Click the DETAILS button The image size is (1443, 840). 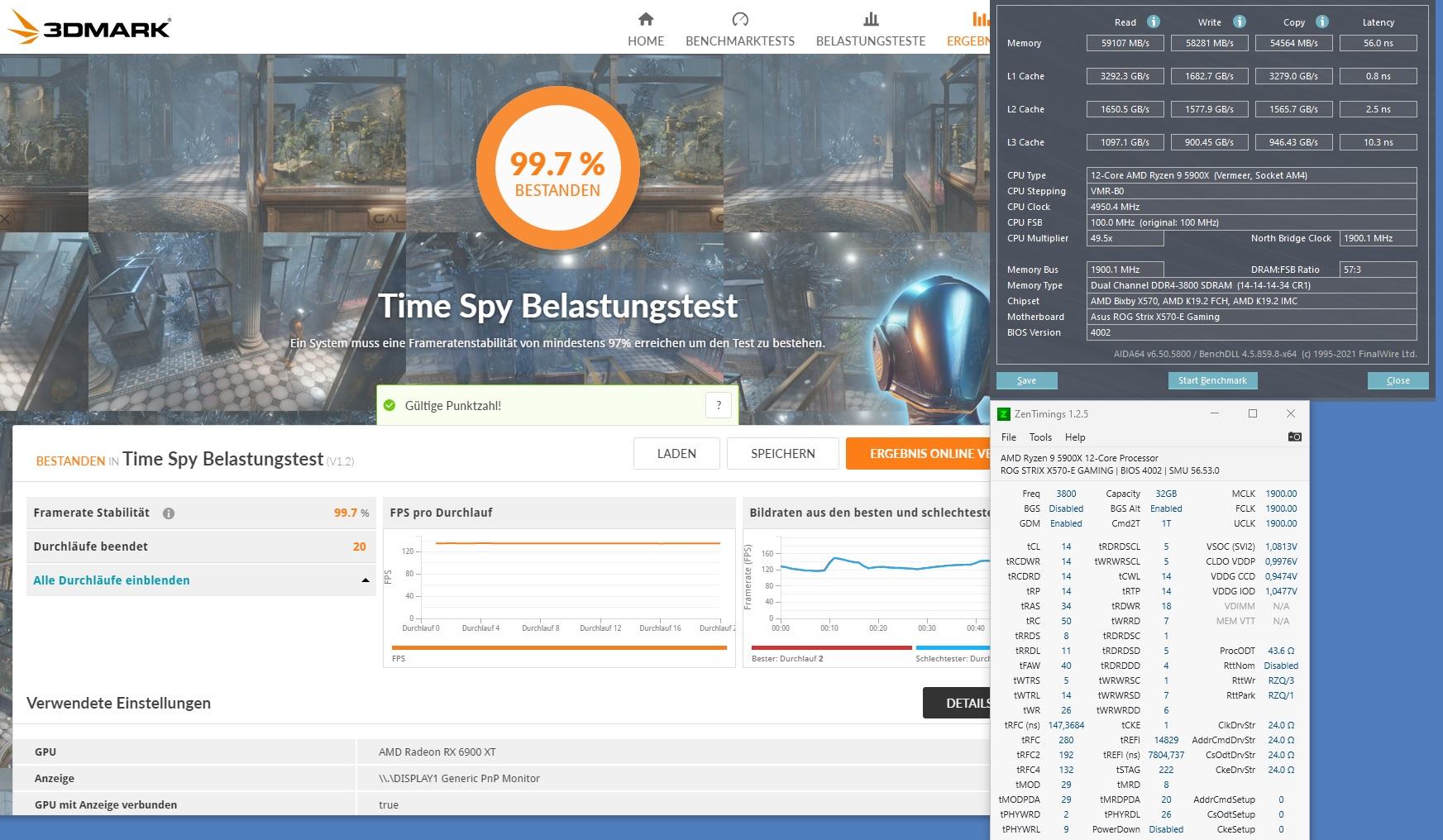click(x=957, y=703)
